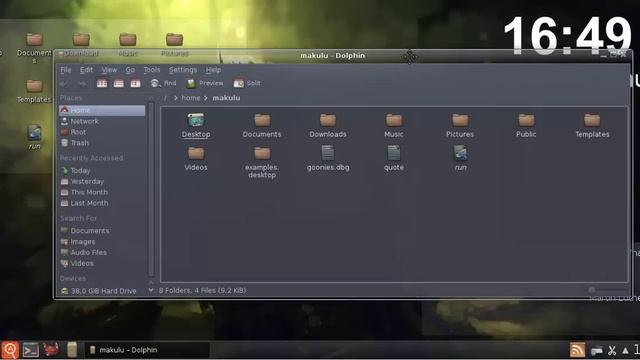Select the run file in Dolphin

(x=460, y=159)
